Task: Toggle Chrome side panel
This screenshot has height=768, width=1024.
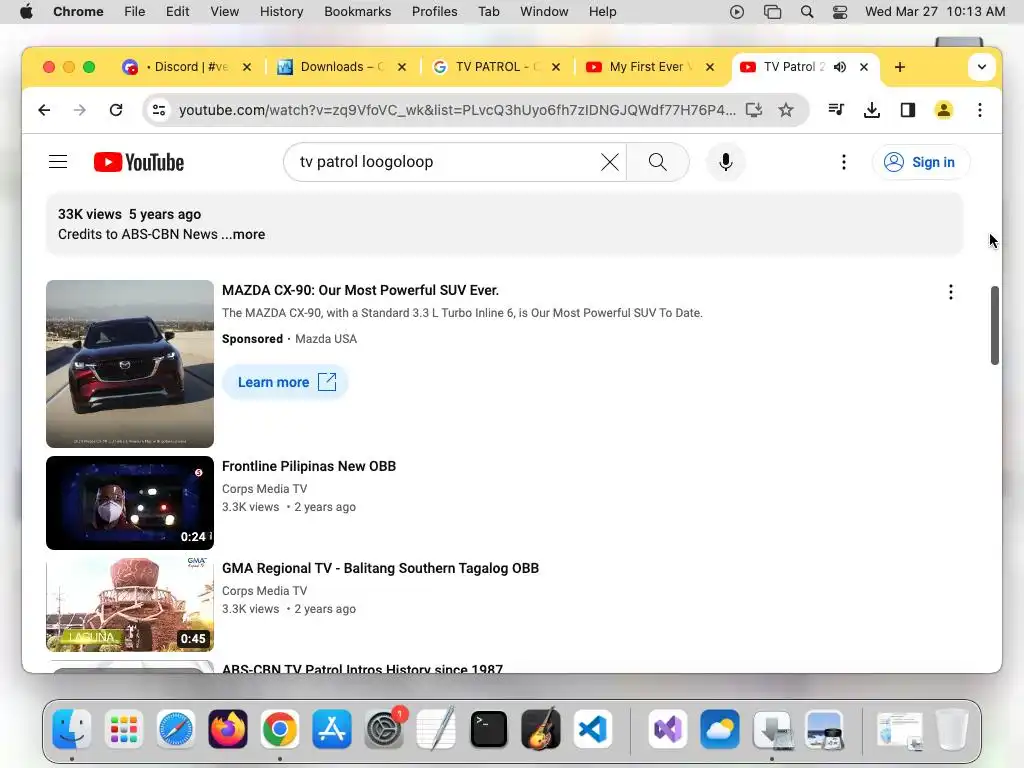Action: point(908,110)
